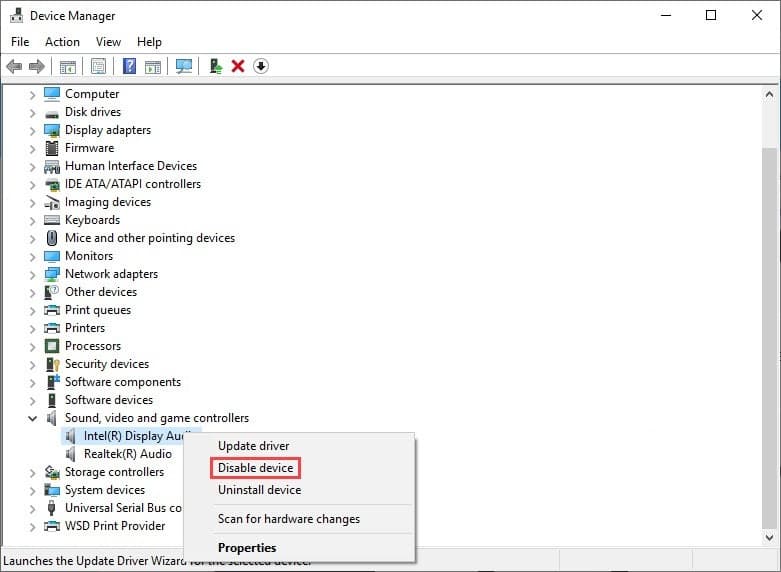The width and height of the screenshot is (781, 572).
Task: Select Update driver in the context menu
Action: pyautogui.click(x=254, y=446)
